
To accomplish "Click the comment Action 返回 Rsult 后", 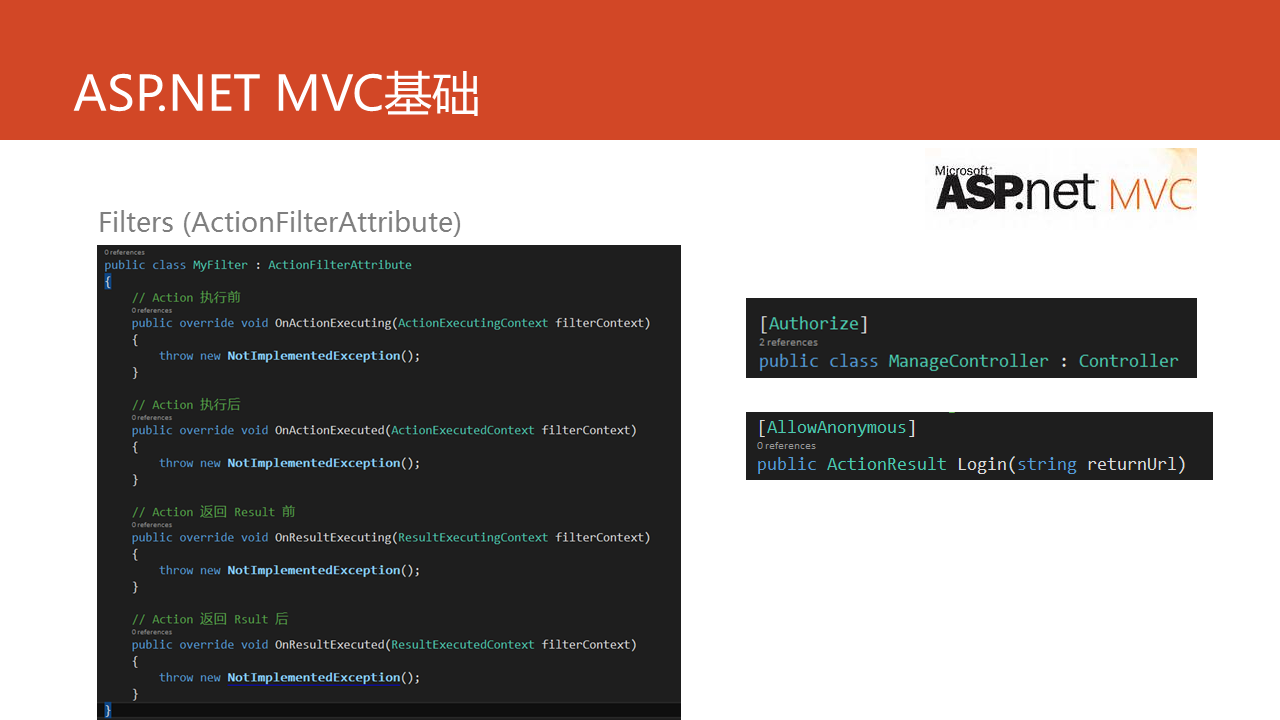I will click(x=210, y=619).
